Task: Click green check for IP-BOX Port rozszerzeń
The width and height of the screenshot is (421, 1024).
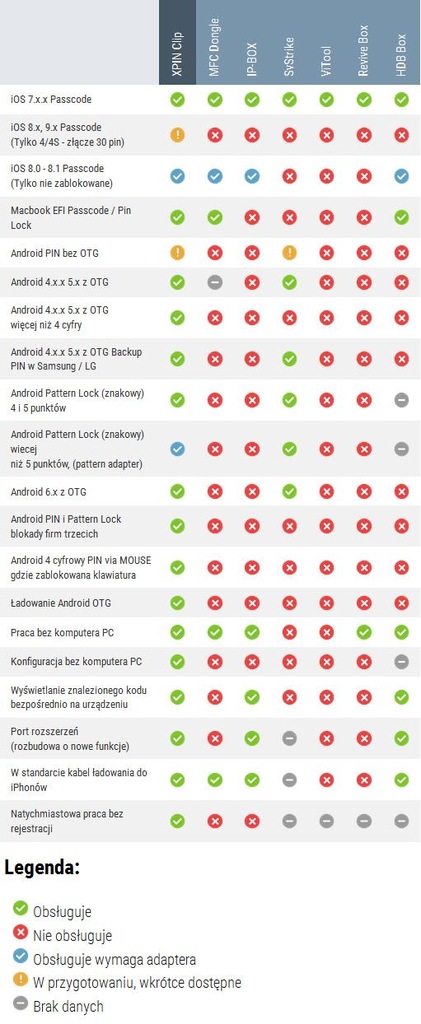Action: pos(252,738)
